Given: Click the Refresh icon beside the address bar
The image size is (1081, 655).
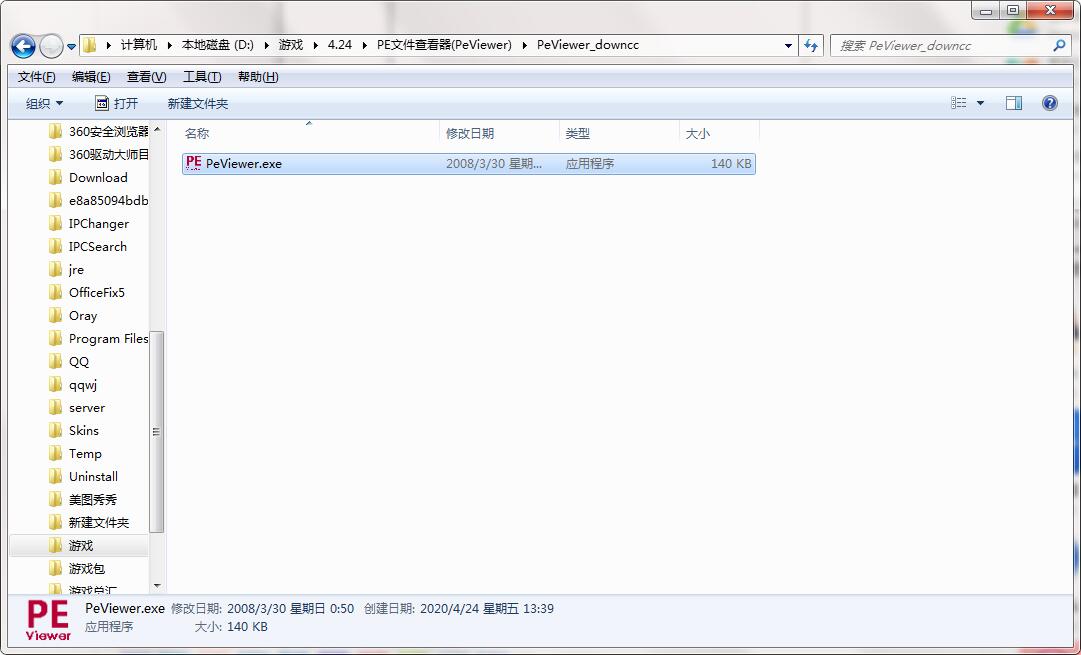Looking at the screenshot, I should coord(811,45).
